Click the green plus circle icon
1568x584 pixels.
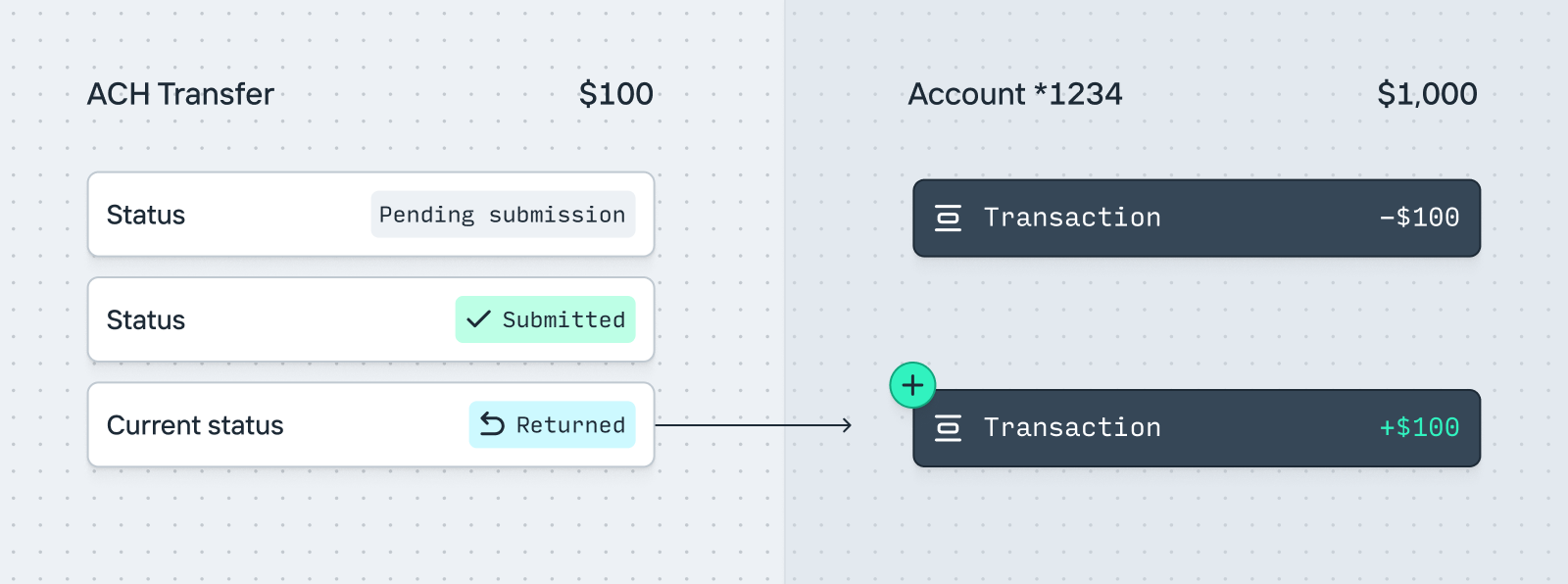[912, 385]
